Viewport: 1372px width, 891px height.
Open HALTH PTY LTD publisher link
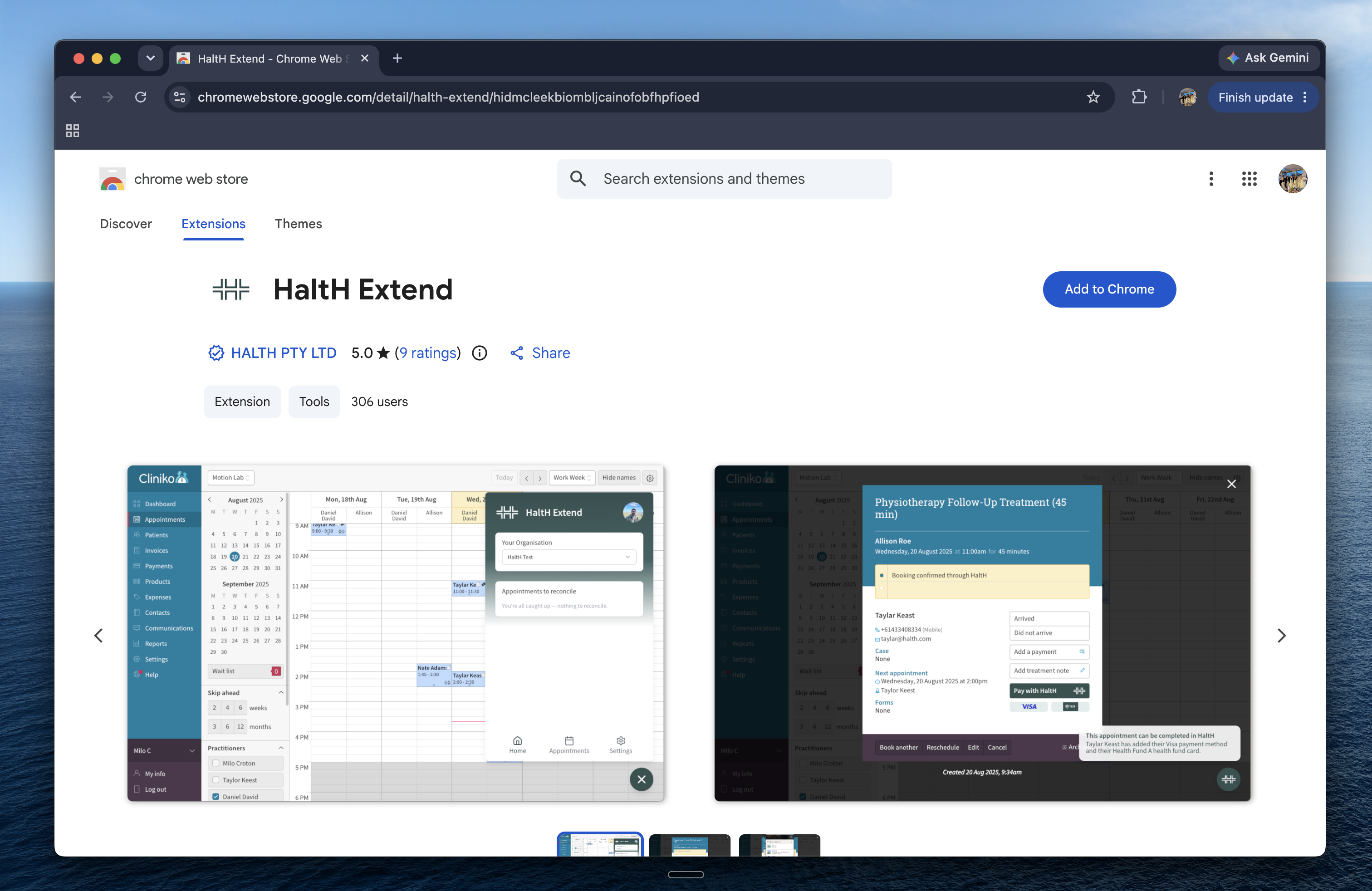[x=284, y=352]
